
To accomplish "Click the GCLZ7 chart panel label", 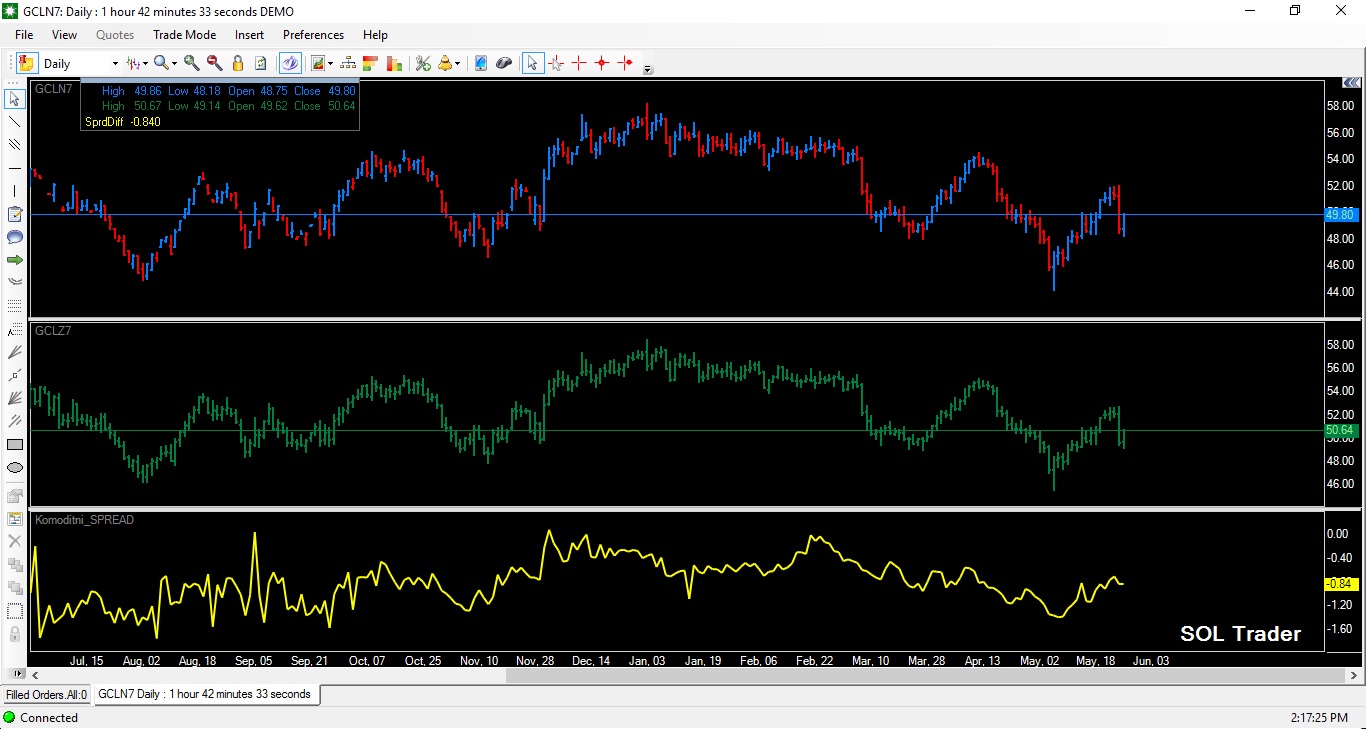I will (53, 329).
